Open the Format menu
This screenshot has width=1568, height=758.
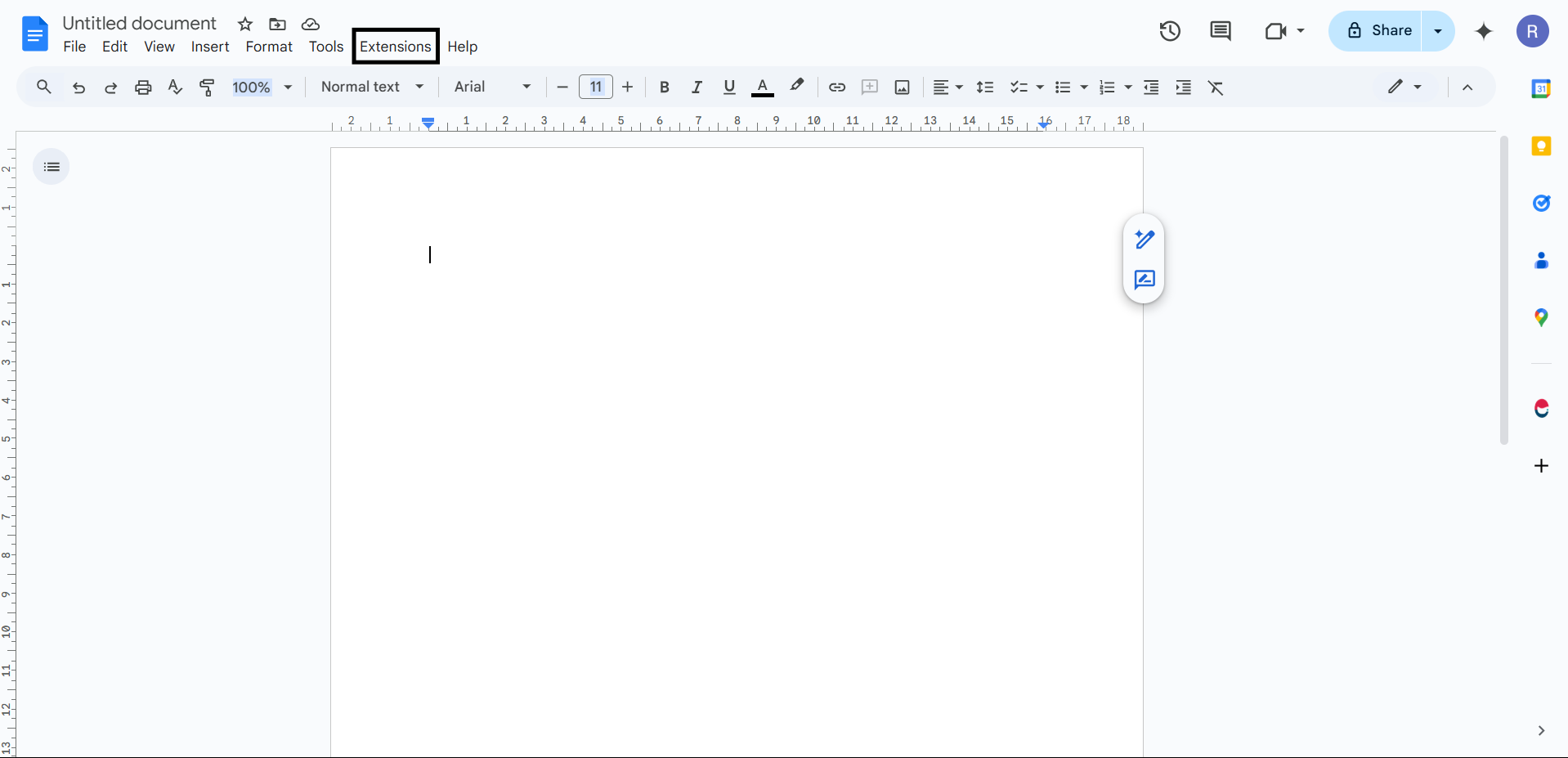269,47
